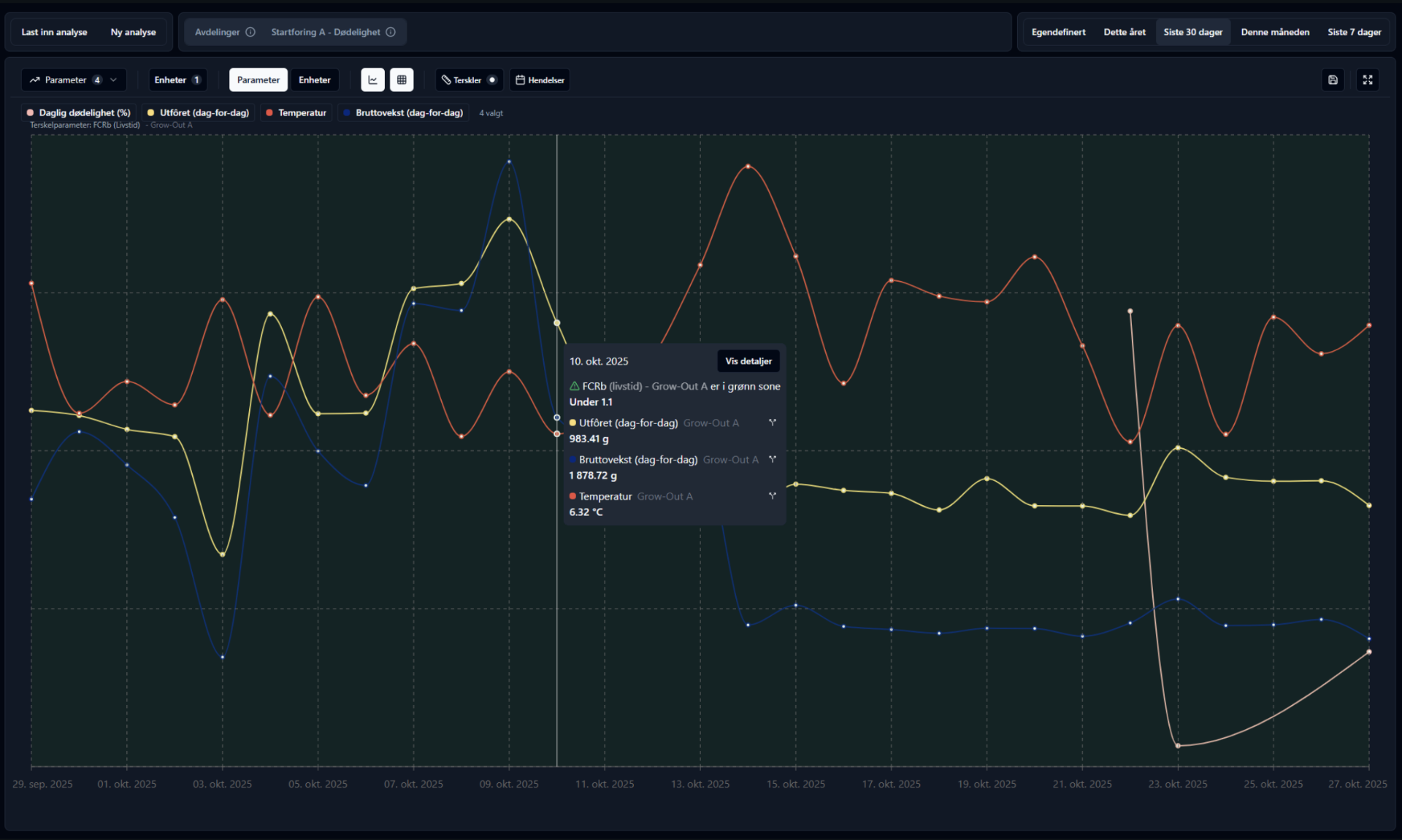1402x840 pixels.
Task: Select the Siste 7 dager range tab
Action: (1354, 32)
